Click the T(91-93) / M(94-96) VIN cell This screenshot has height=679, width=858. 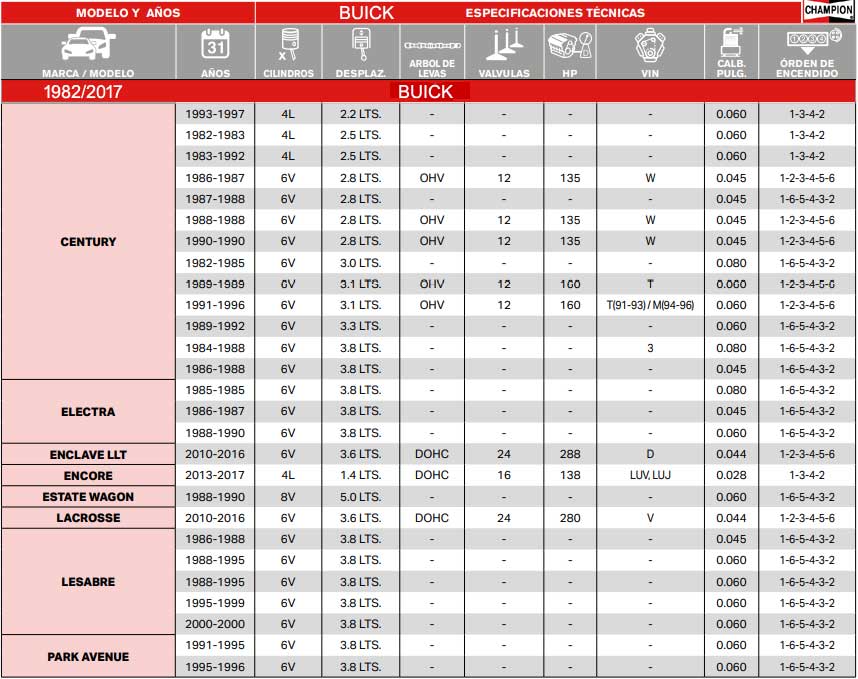[650, 305]
